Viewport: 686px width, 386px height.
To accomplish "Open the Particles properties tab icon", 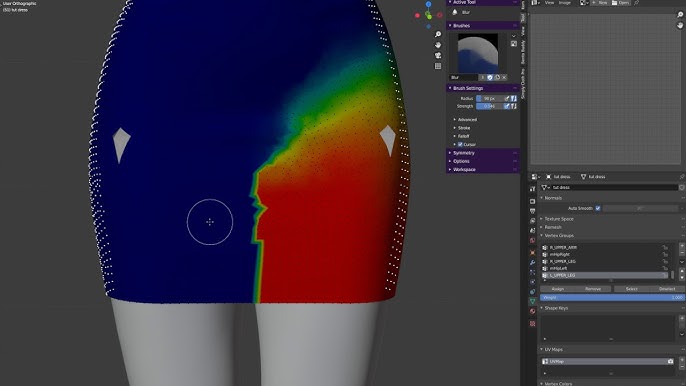I will point(532,272).
